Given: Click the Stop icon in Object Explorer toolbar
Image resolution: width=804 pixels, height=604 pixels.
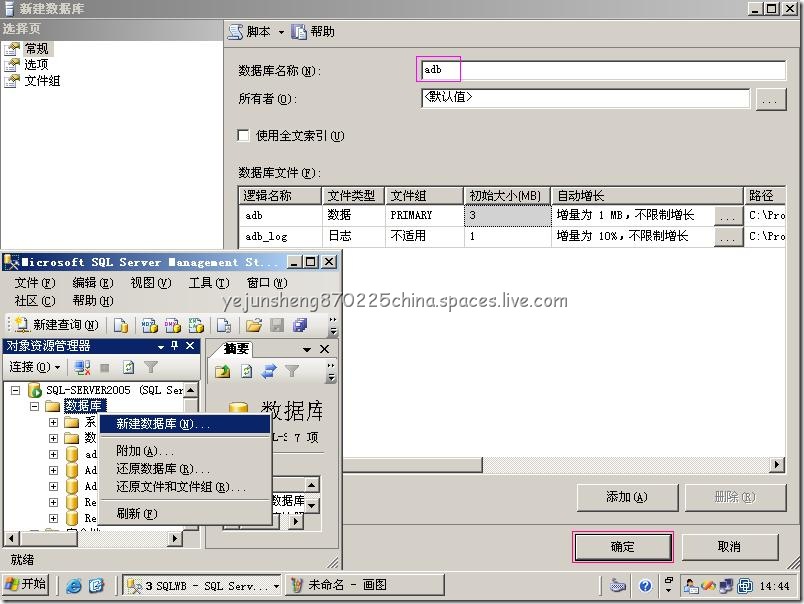Looking at the screenshot, I should [x=105, y=367].
